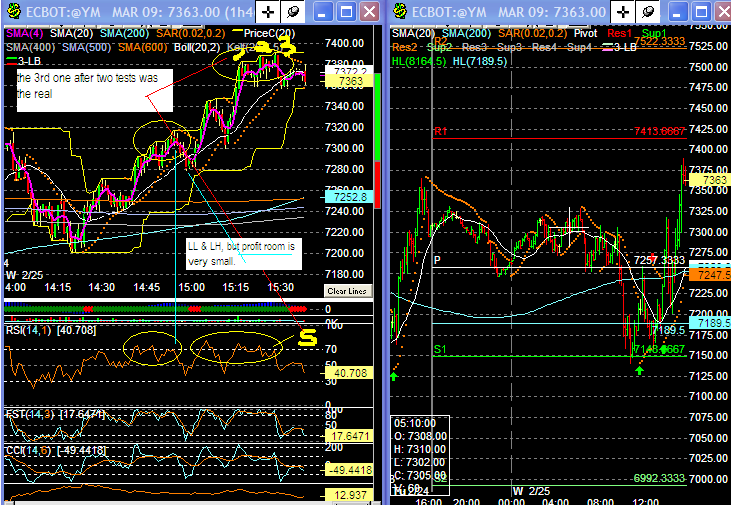Click the S1 pivot line label
733x505 pixels.
440,349
